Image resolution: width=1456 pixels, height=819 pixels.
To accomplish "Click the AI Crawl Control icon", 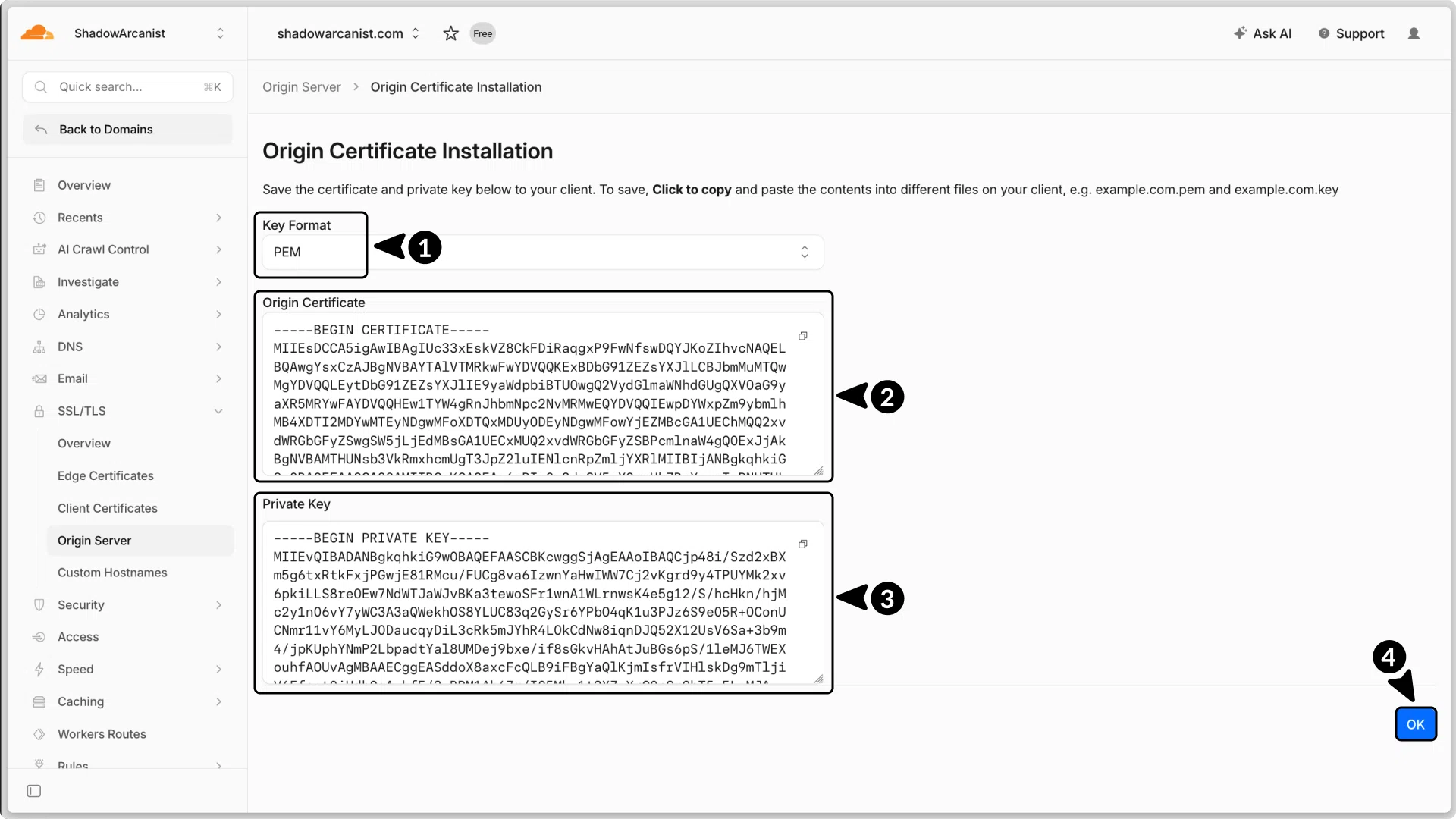I will click(39, 249).
